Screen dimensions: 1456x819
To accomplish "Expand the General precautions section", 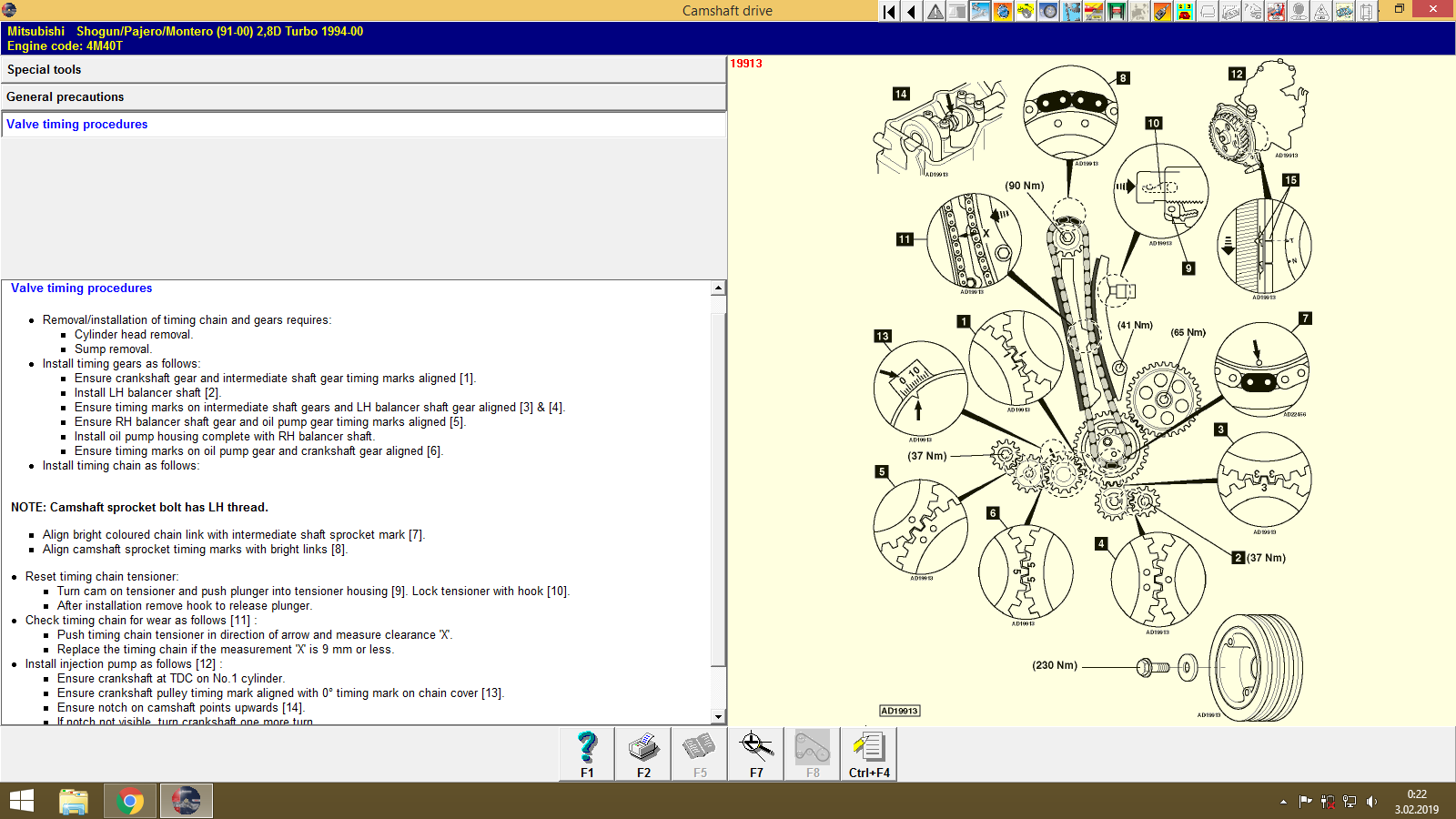I will [x=64, y=96].
